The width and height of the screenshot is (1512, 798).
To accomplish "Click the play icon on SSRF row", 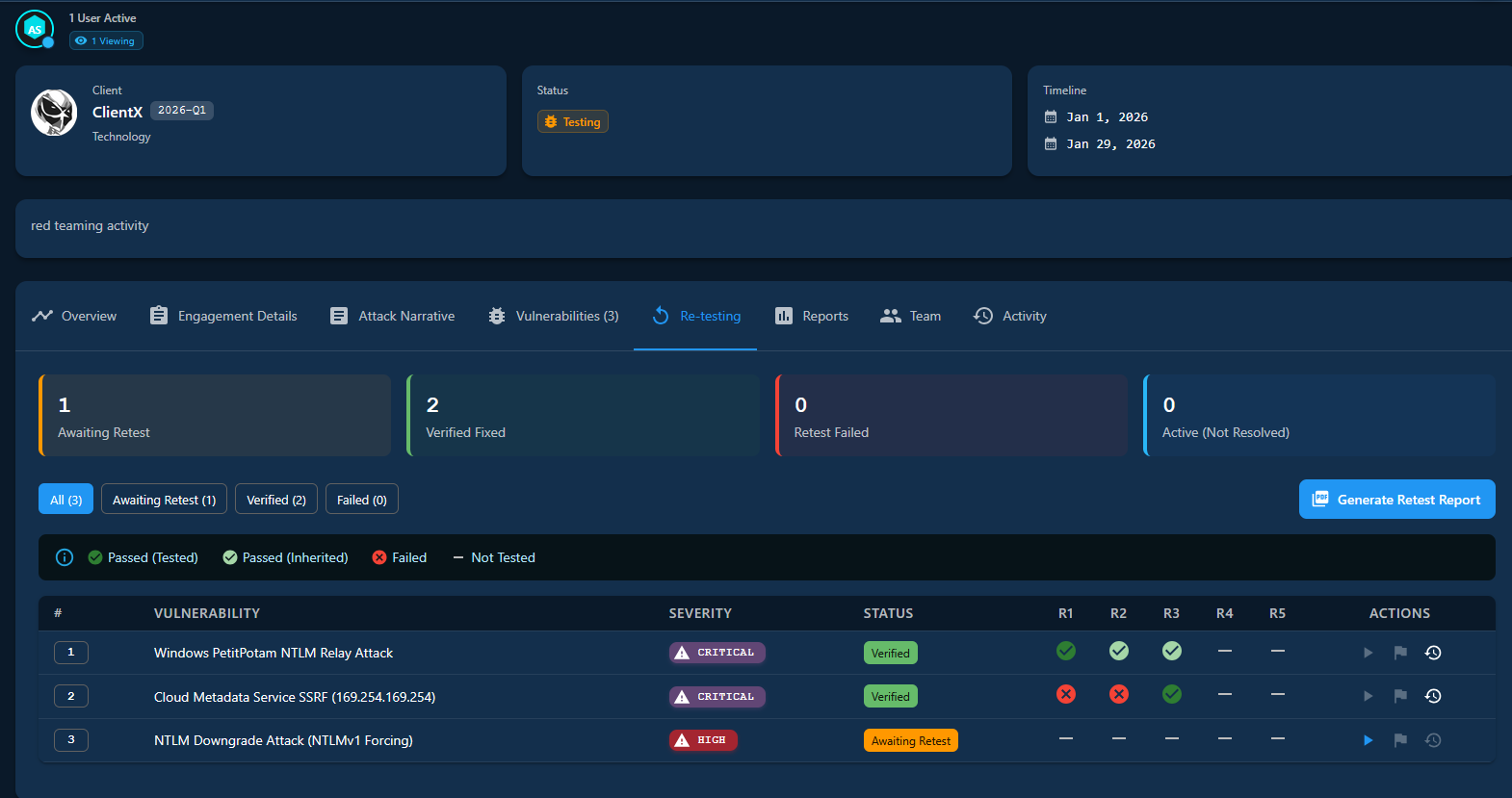I will tap(1369, 696).
